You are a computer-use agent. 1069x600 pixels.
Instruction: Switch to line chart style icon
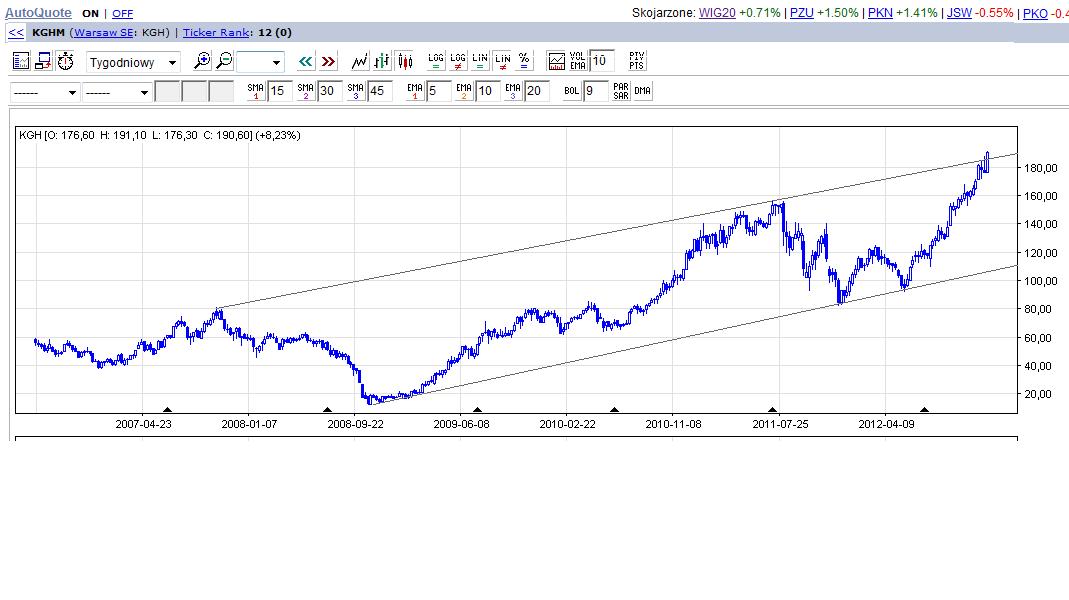pos(360,61)
